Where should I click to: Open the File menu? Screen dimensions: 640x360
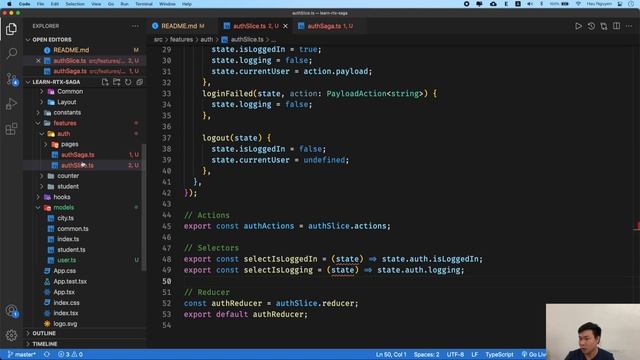pyautogui.click(x=40, y=4)
